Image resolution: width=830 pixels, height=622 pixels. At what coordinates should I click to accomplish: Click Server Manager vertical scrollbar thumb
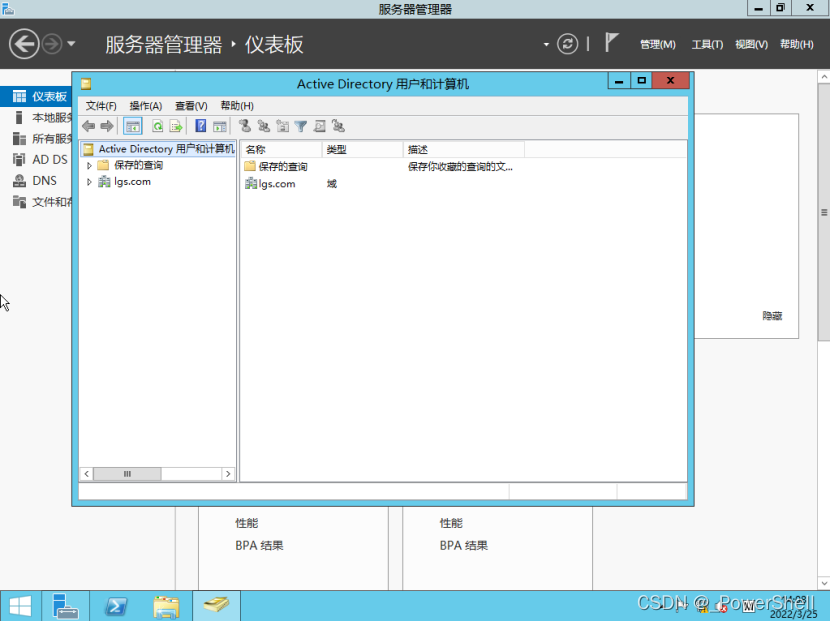824,212
